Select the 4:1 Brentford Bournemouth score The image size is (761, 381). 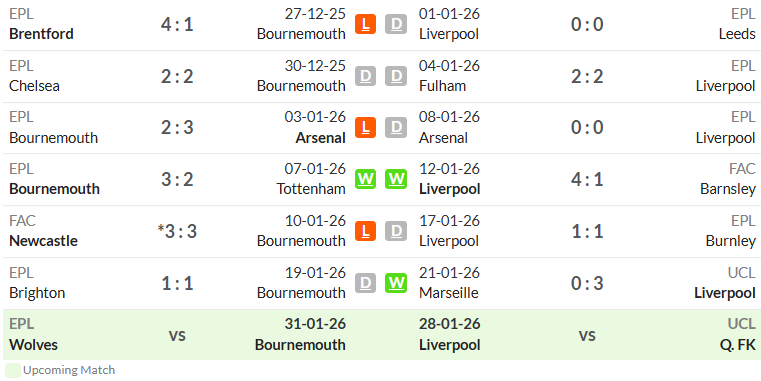coord(177,24)
